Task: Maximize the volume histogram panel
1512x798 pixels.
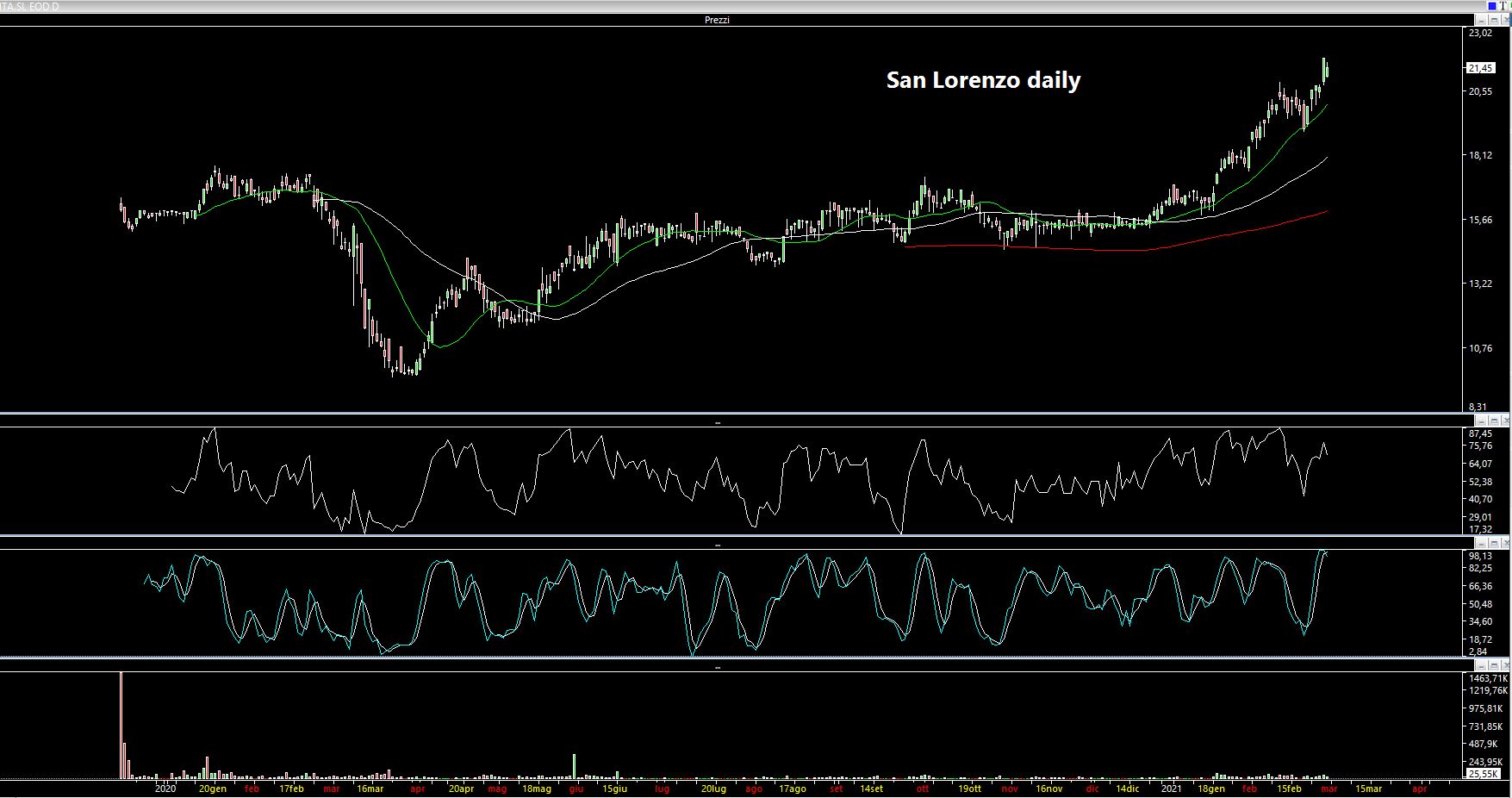Action: pyautogui.click(x=1494, y=665)
